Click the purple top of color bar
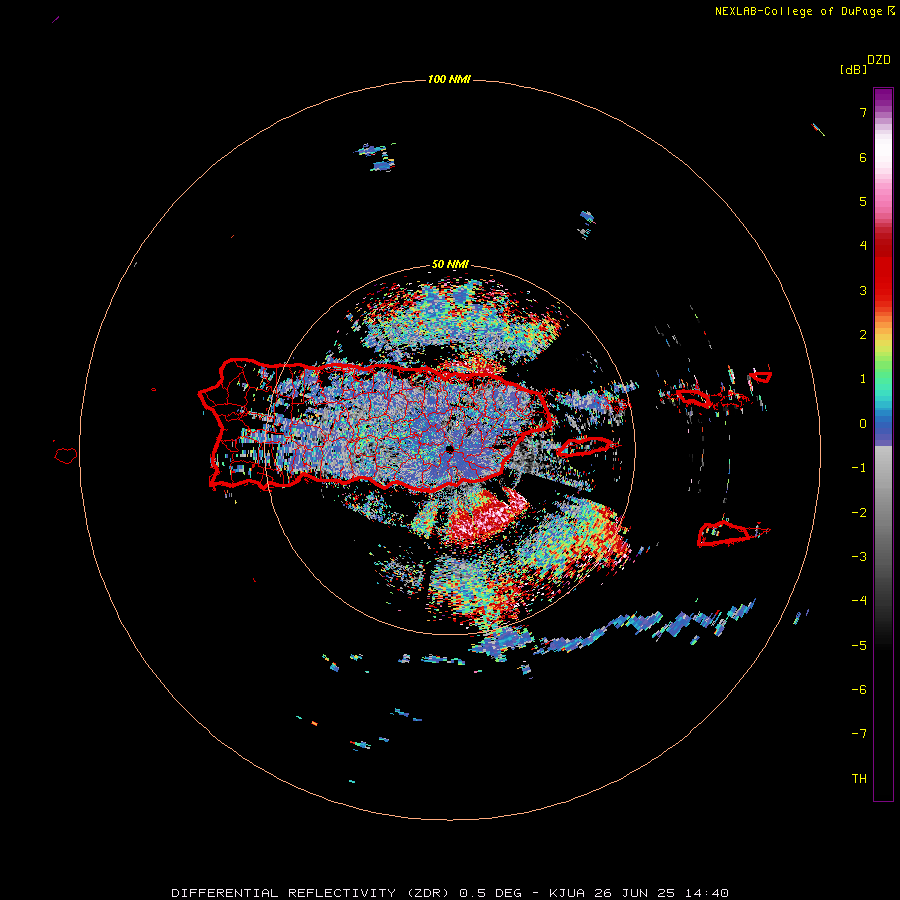This screenshot has height=900, width=900. (883, 98)
